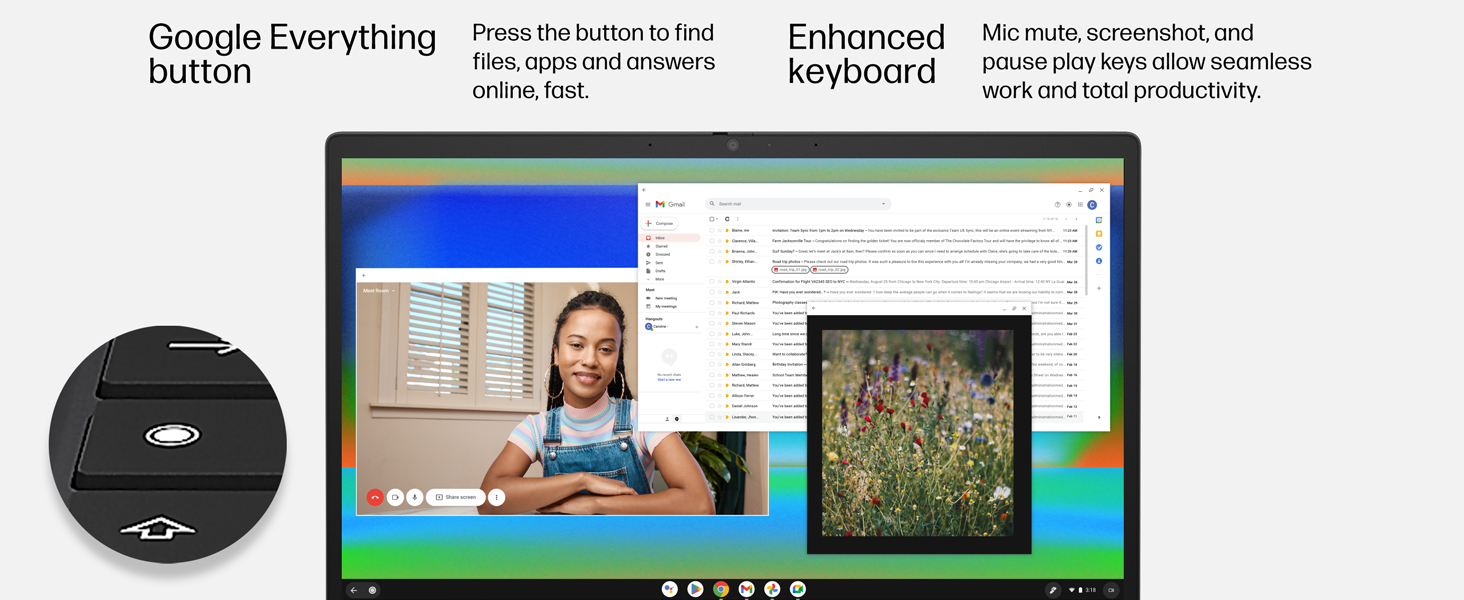This screenshot has width=1464, height=600.
Task: Open Gmail settings gear
Action: click(1069, 205)
